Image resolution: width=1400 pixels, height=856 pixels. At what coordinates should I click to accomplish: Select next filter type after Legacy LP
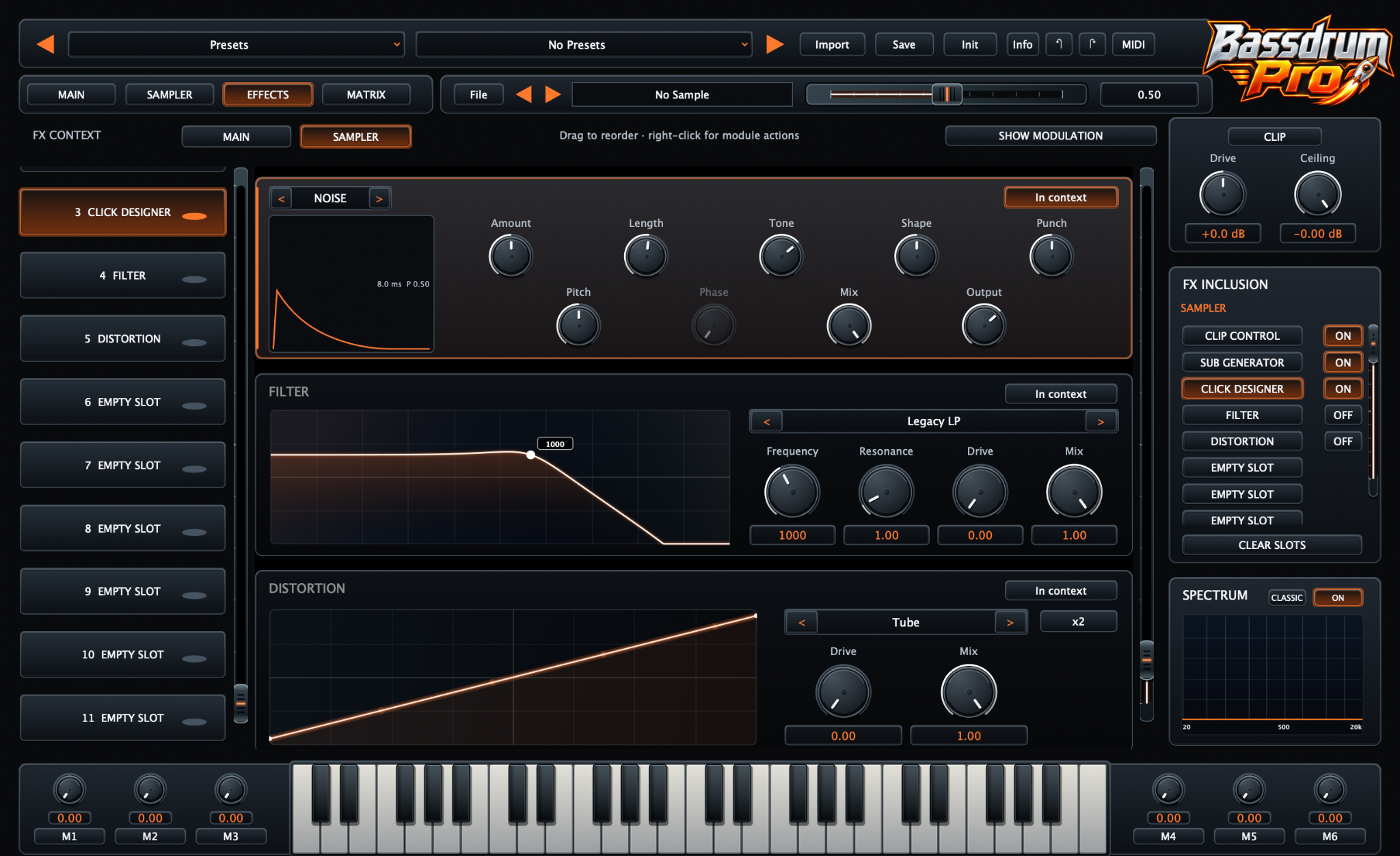[1101, 421]
